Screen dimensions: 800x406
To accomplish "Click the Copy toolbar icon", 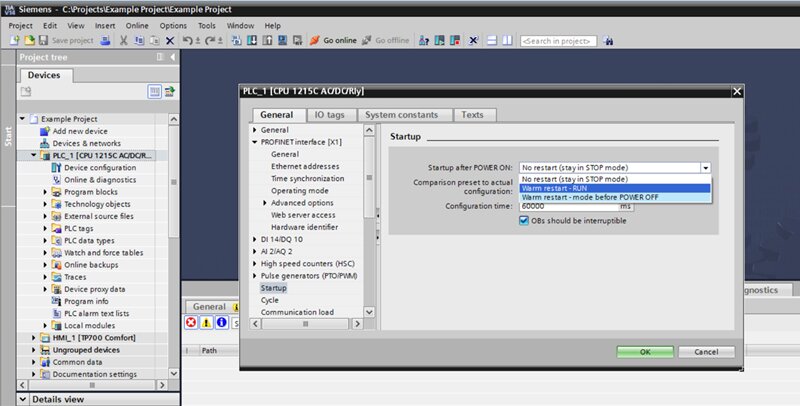I will [x=139, y=40].
